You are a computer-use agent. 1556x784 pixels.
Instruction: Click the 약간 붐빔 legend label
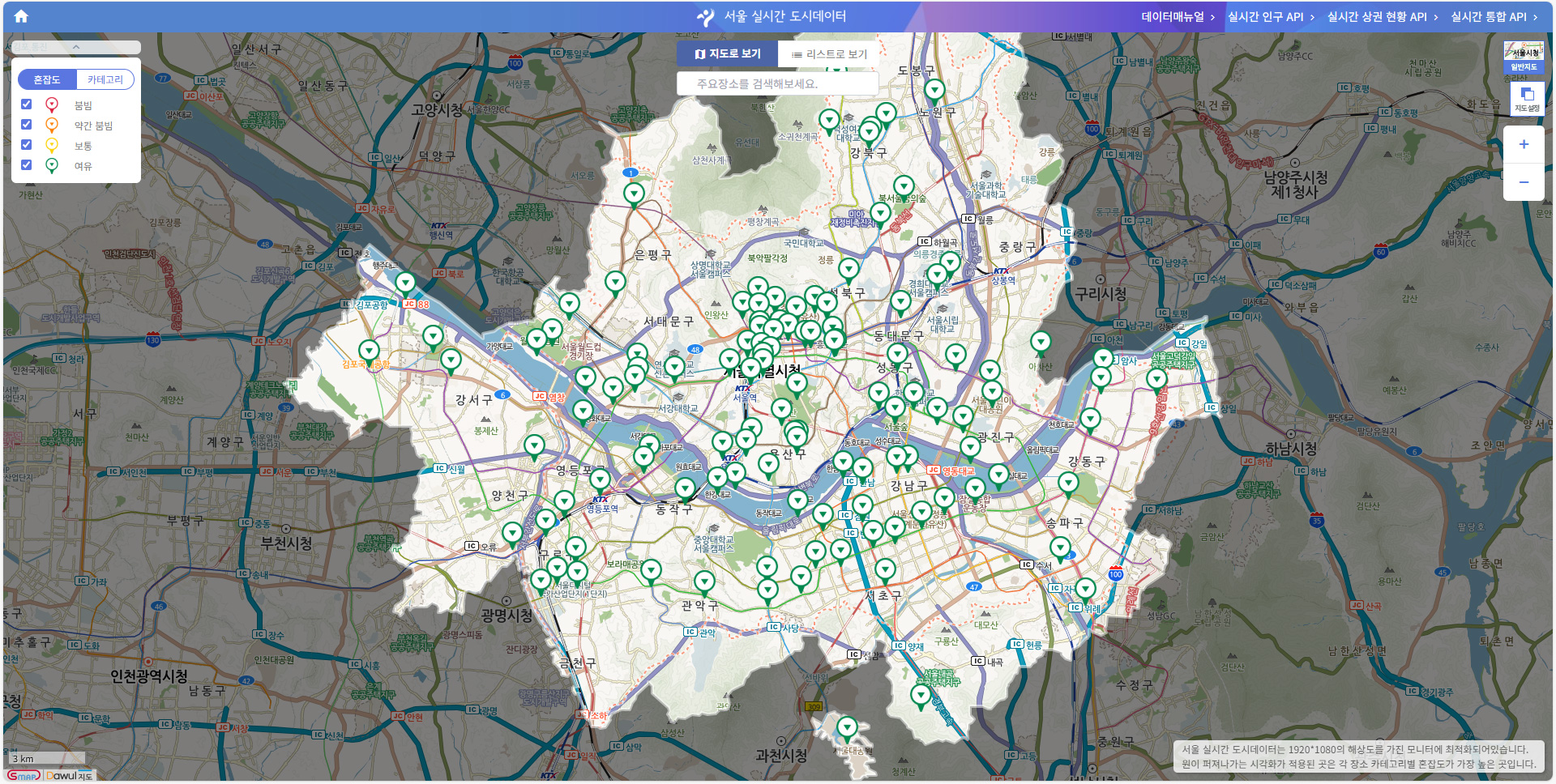93,126
